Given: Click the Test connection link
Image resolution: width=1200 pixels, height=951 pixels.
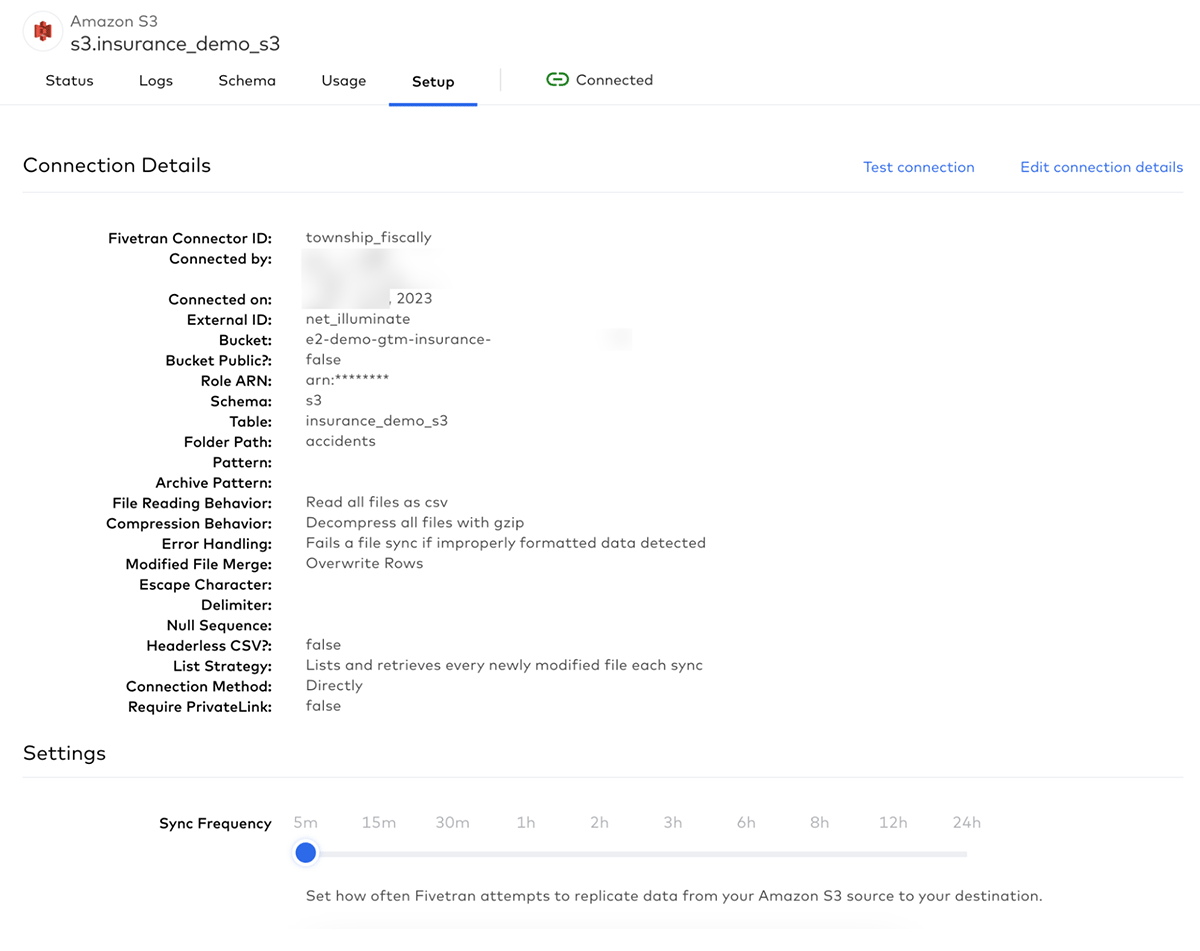Looking at the screenshot, I should click(918, 167).
